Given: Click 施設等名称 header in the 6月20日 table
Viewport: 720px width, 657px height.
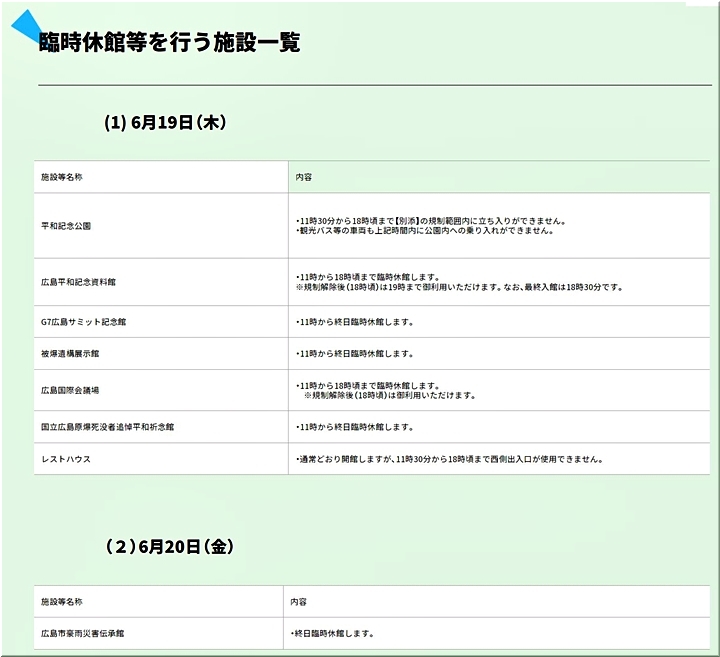Looking at the screenshot, I should [x=62, y=602].
